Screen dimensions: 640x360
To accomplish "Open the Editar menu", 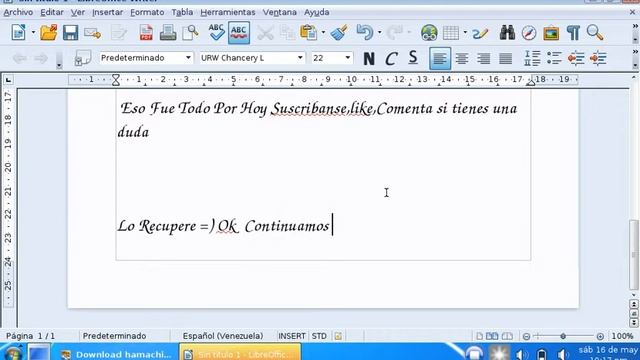I will 52,12.
